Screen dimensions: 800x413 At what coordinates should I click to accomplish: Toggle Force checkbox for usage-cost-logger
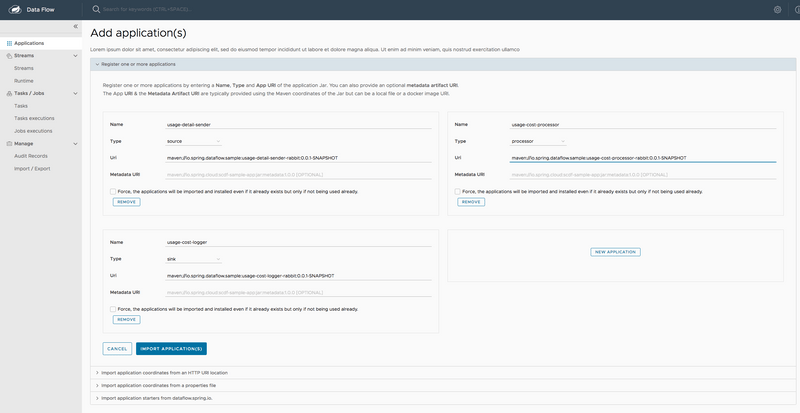pos(113,309)
